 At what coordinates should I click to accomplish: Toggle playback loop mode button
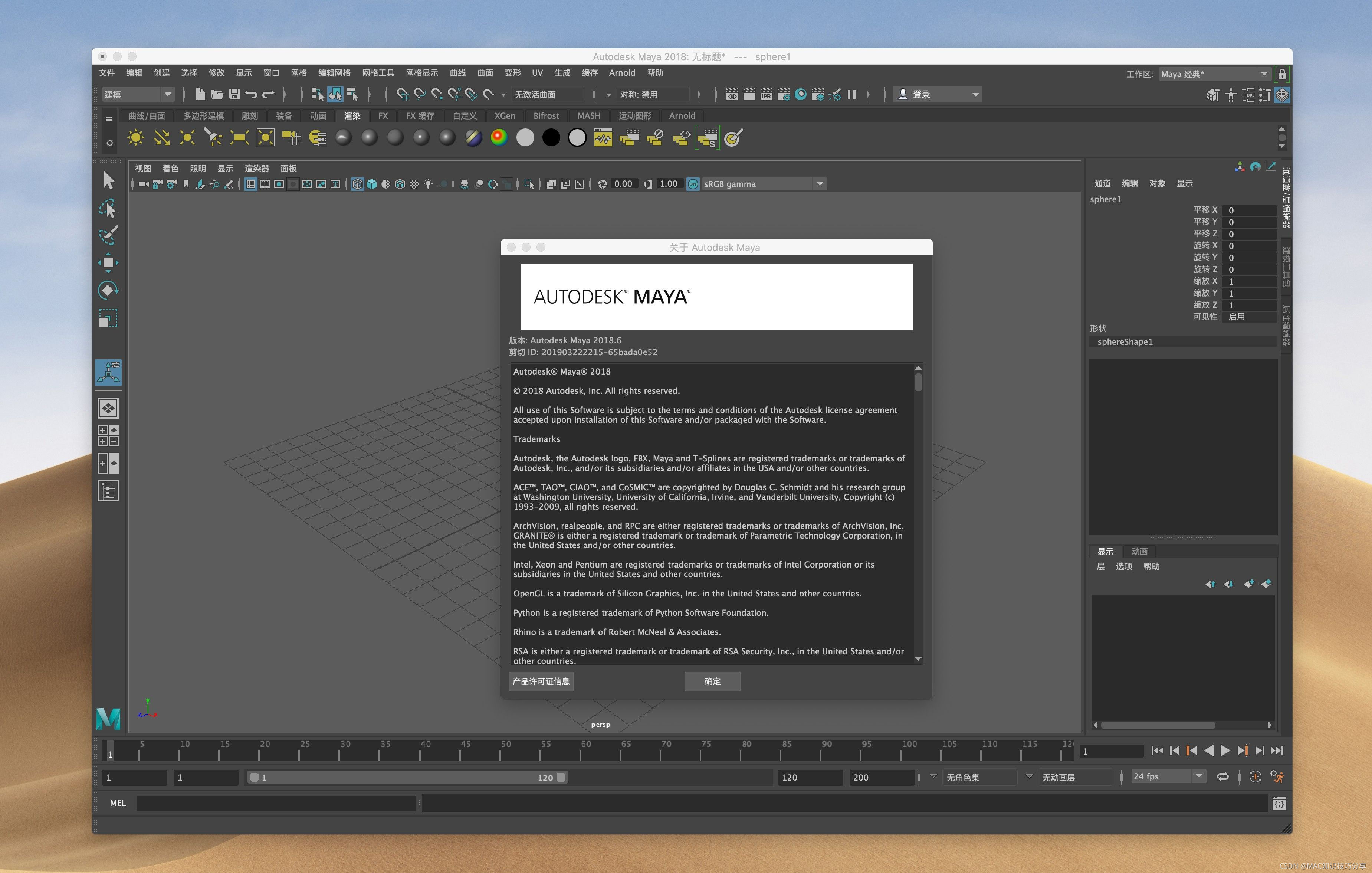coord(1222,777)
